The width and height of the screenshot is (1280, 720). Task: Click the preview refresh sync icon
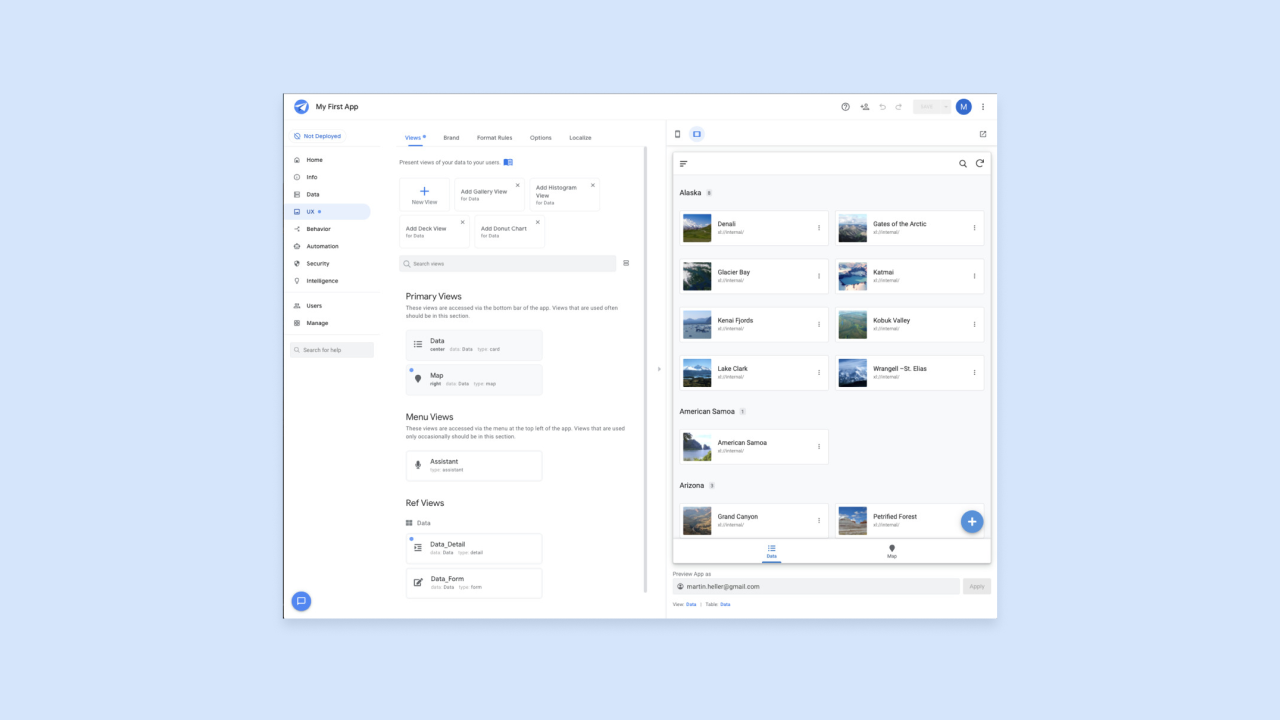tap(980, 164)
